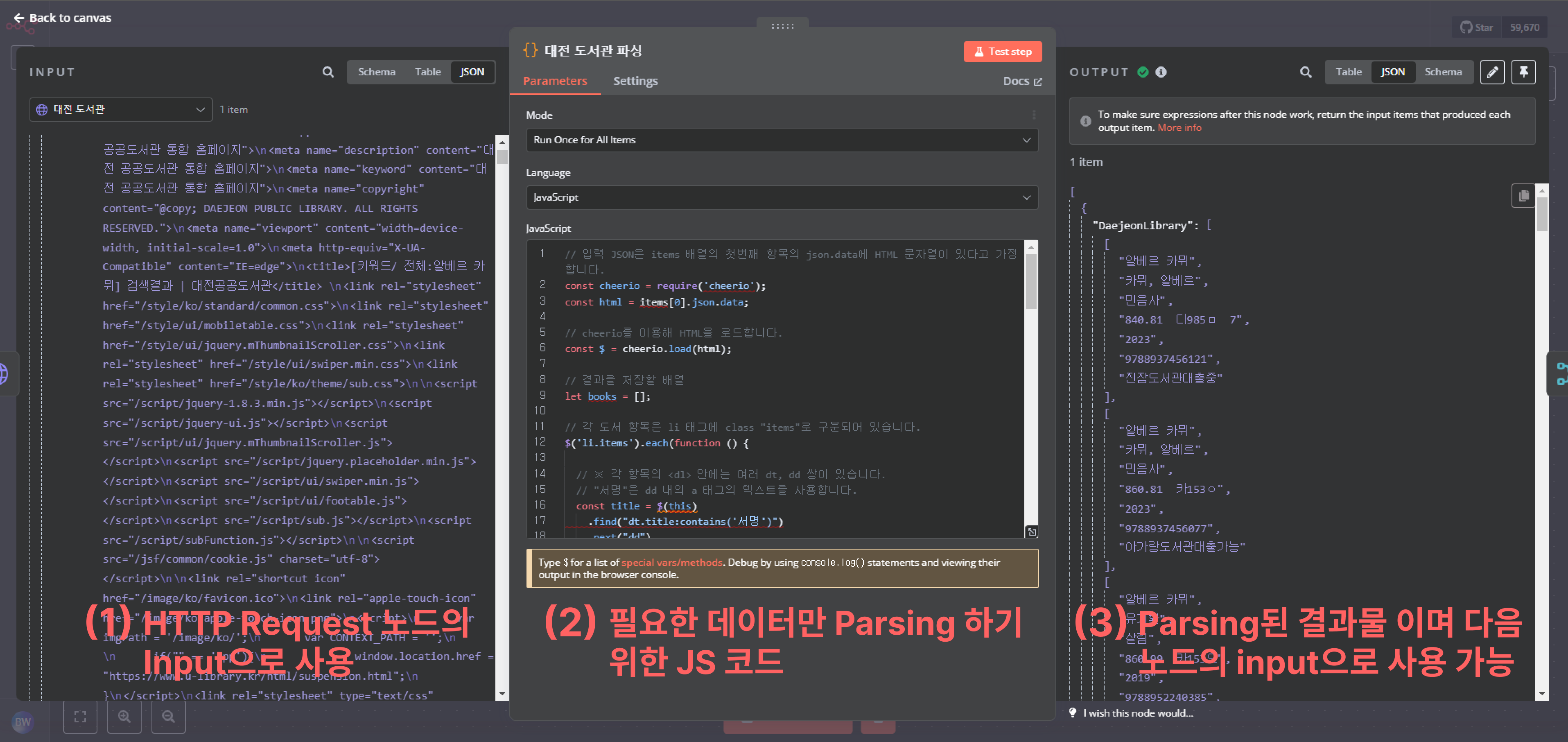Open the Mode dropdown
This screenshot has height=742, width=1568.
point(782,139)
